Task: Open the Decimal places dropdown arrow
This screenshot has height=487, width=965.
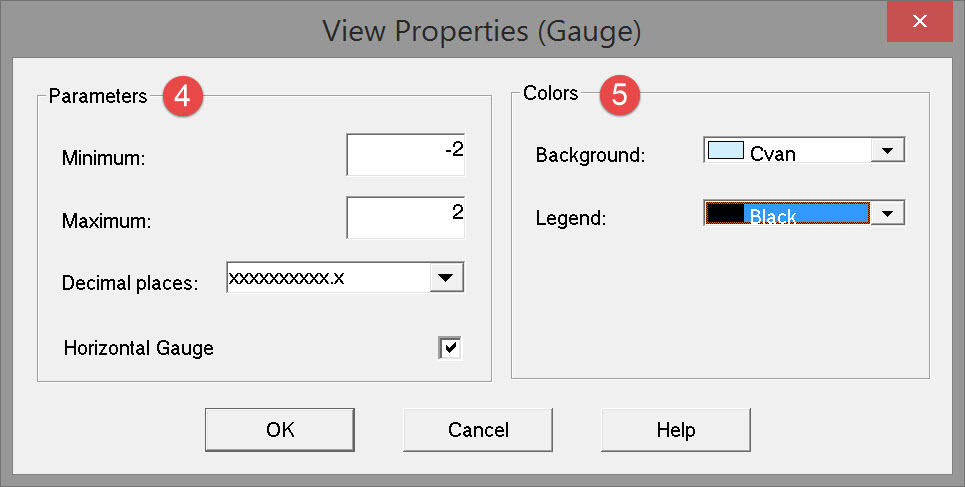Action: (447, 277)
